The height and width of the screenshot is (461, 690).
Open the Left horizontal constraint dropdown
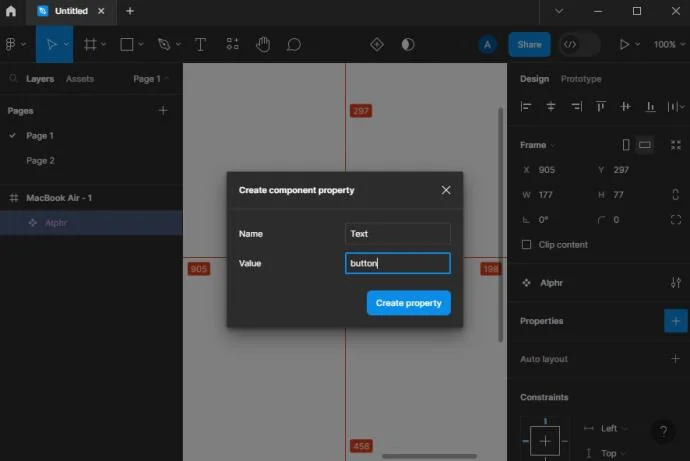click(613, 428)
